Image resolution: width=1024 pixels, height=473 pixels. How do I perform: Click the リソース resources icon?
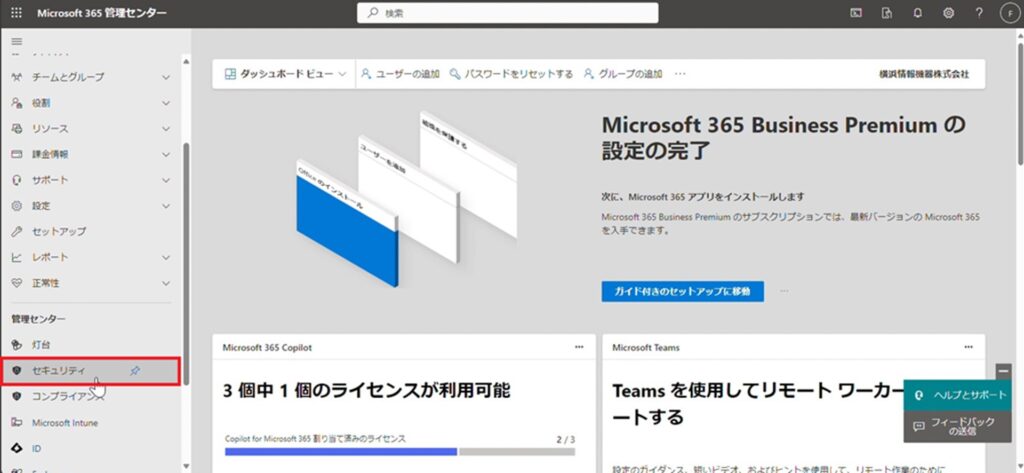(x=17, y=129)
